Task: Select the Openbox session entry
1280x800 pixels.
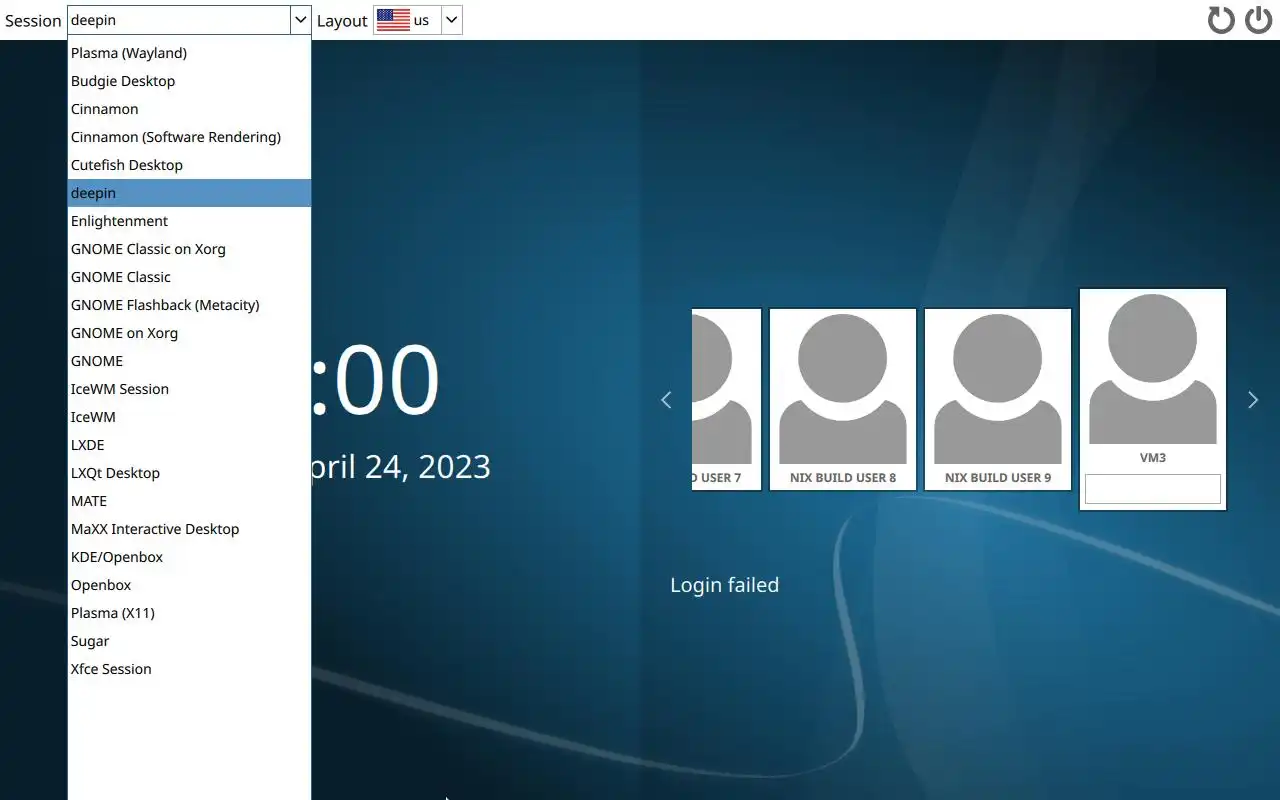Action: 189,585
